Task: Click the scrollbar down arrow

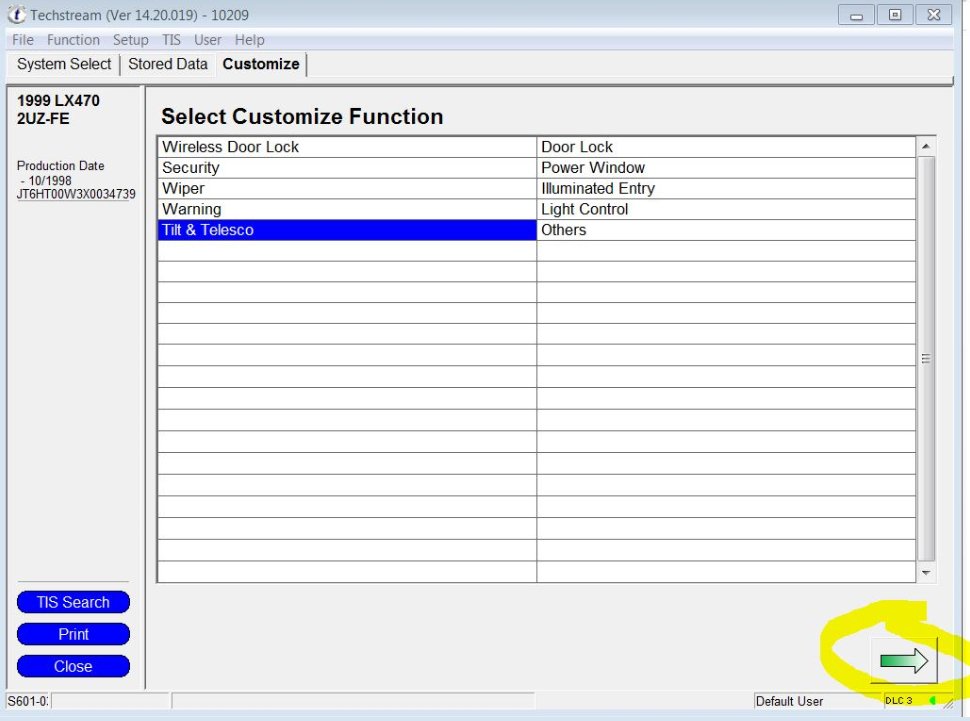Action: tap(926, 573)
